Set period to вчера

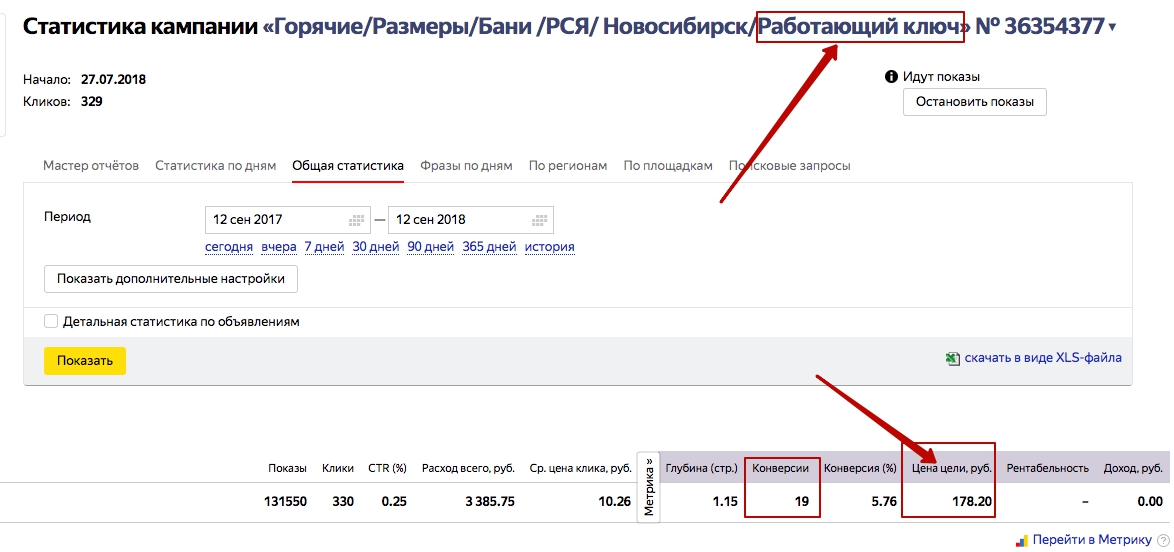[279, 246]
